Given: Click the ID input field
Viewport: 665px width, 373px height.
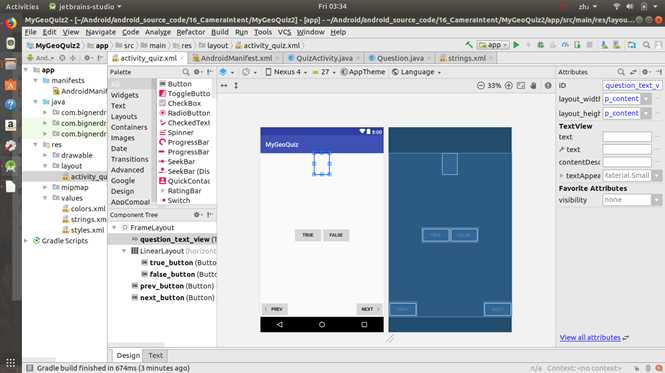Looking at the screenshot, I should coord(631,85).
